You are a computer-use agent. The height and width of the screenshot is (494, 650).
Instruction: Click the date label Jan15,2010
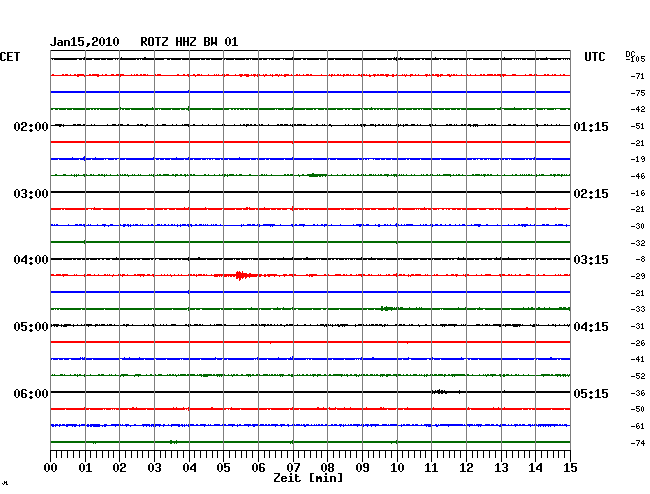tap(85, 42)
